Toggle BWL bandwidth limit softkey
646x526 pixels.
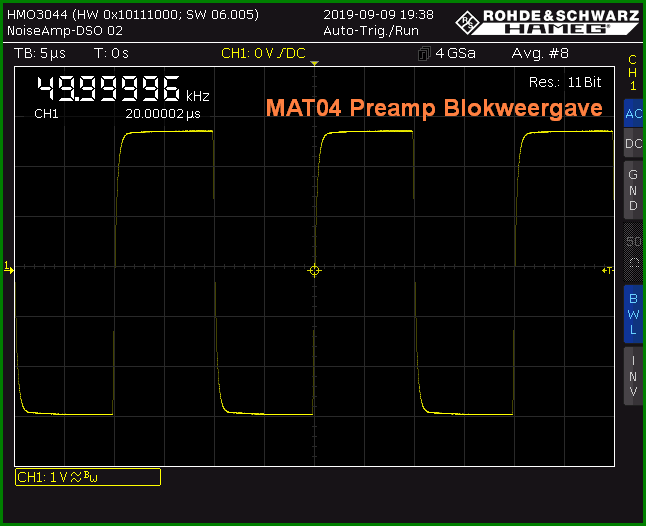pos(633,314)
